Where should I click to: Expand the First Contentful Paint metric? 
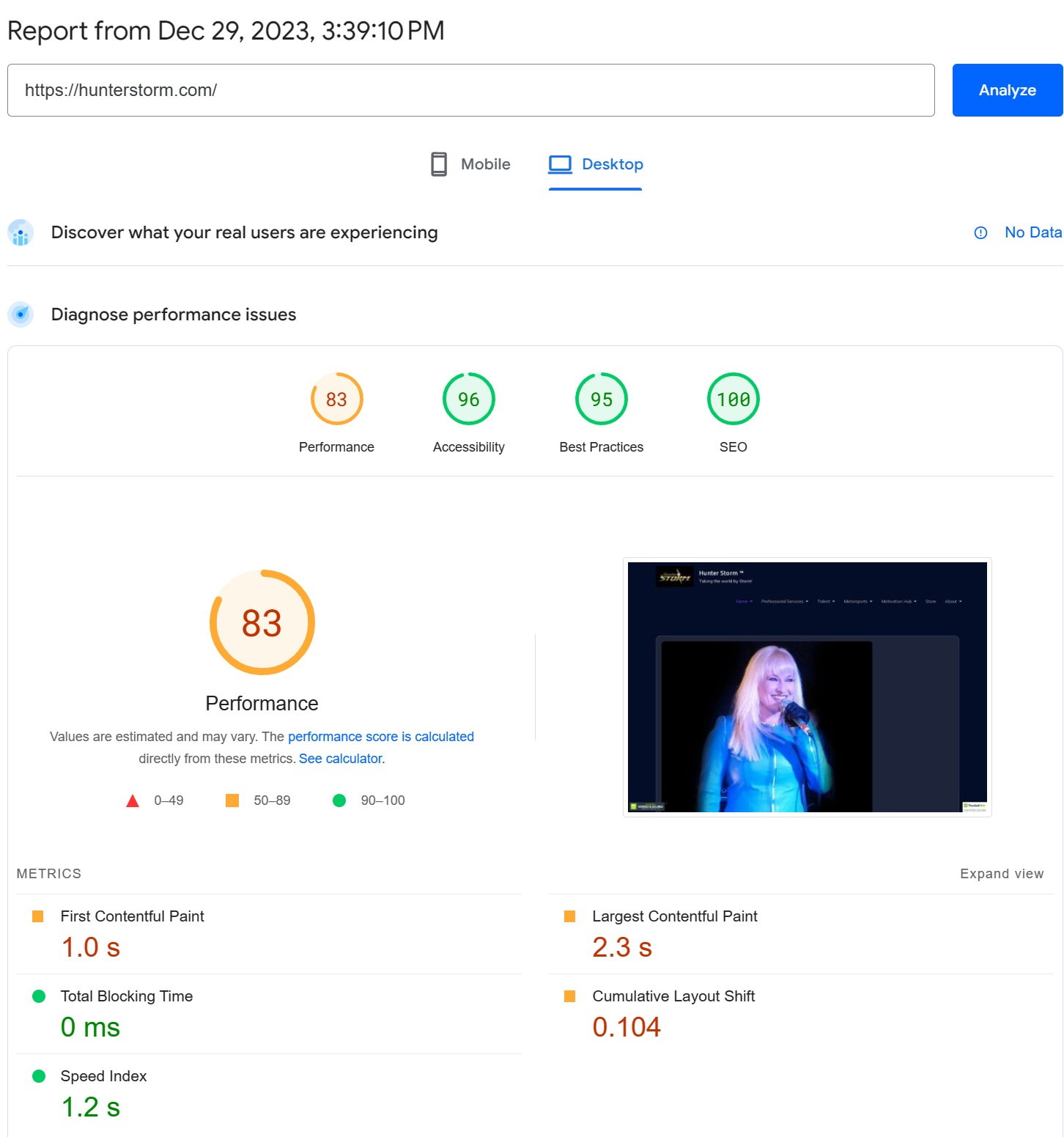point(132,916)
